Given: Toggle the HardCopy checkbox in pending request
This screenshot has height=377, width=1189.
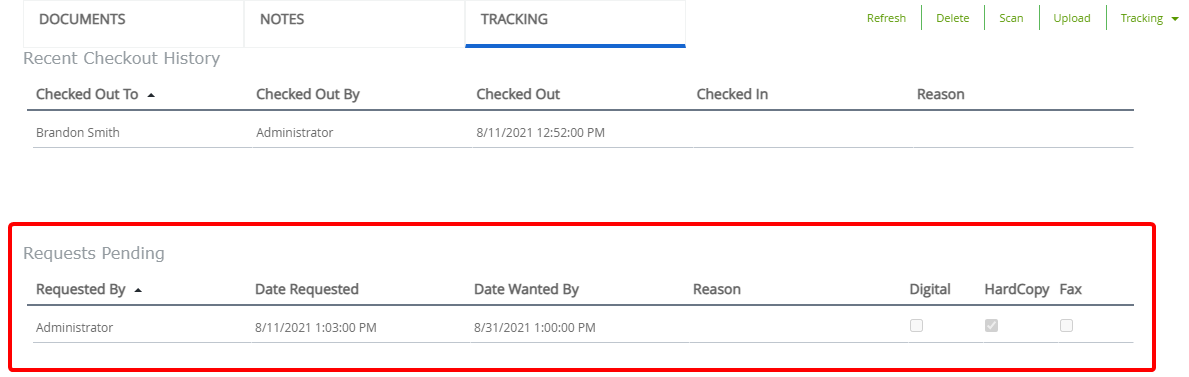Looking at the screenshot, I should [x=991, y=326].
